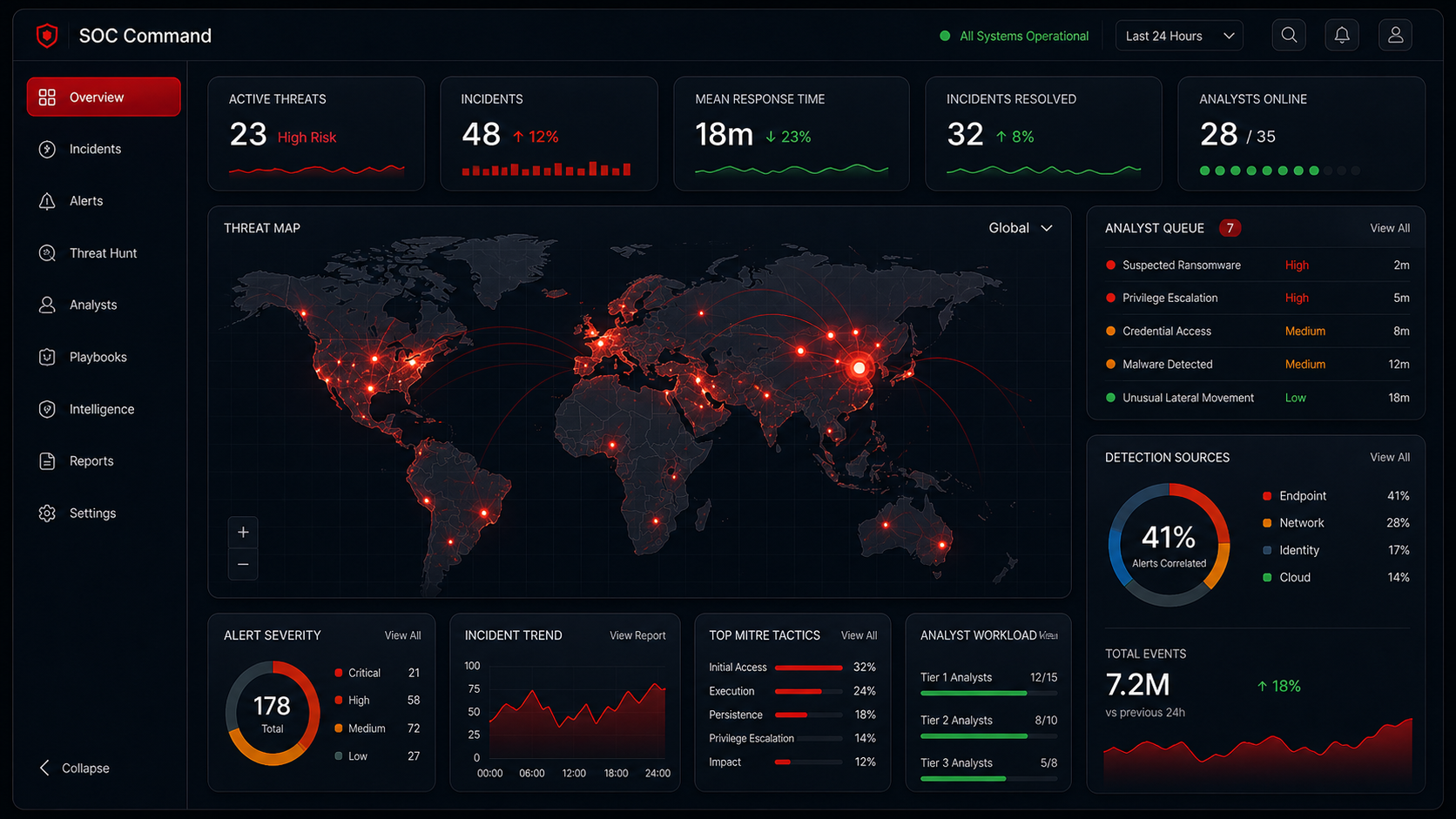The image size is (1456, 819).
Task: Click the Incidents sidebar icon
Action: click(47, 149)
